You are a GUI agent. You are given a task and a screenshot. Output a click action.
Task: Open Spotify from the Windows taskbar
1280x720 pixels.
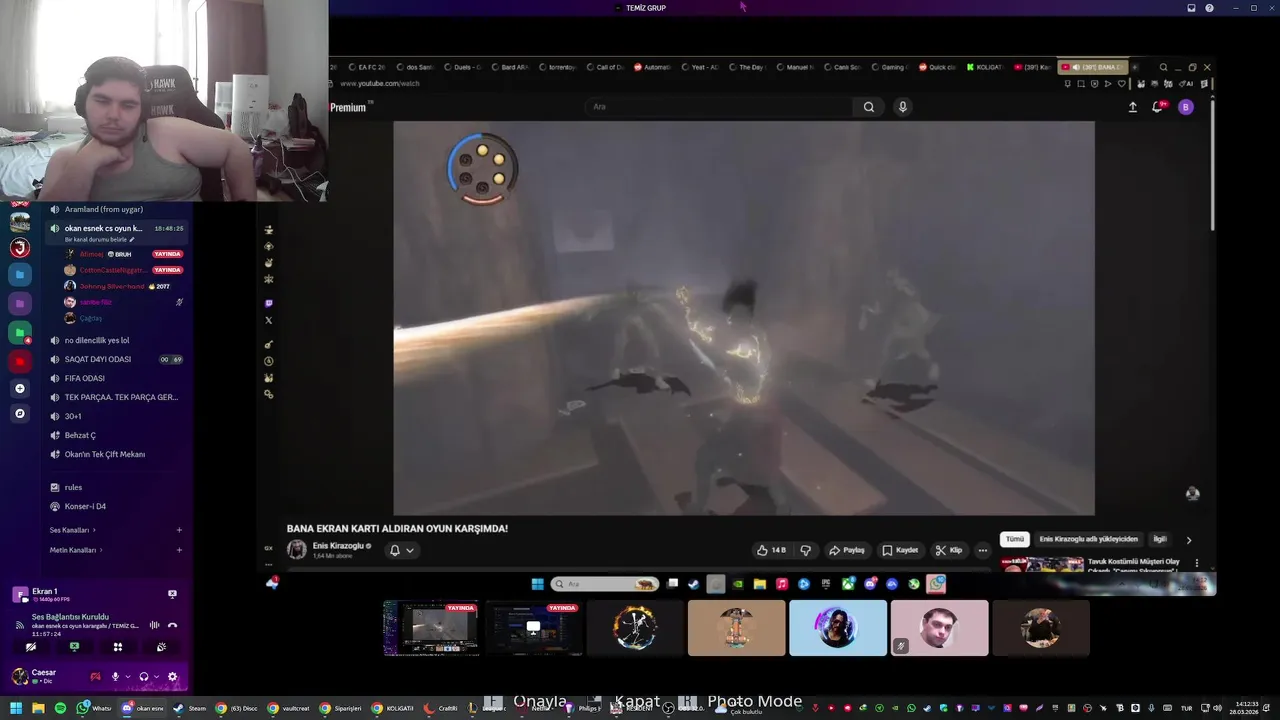click(60, 708)
